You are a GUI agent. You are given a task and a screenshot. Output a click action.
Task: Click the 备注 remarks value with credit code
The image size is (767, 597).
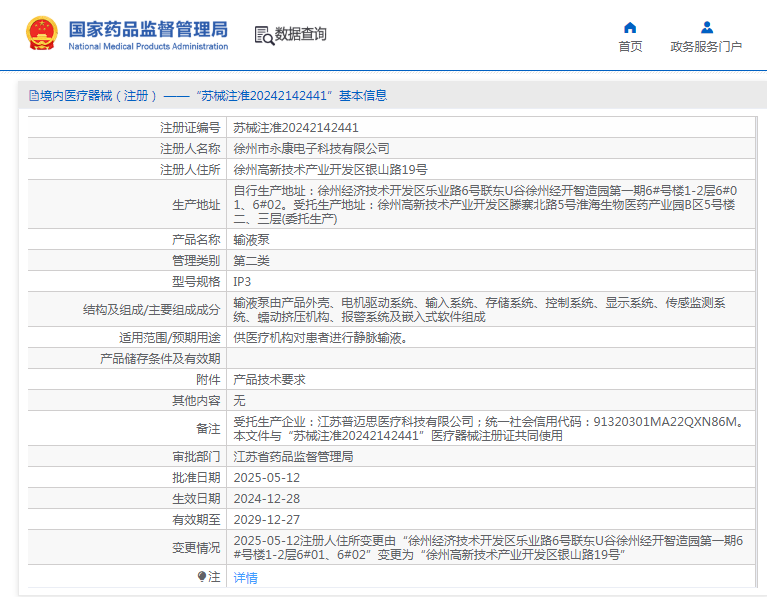click(491, 429)
